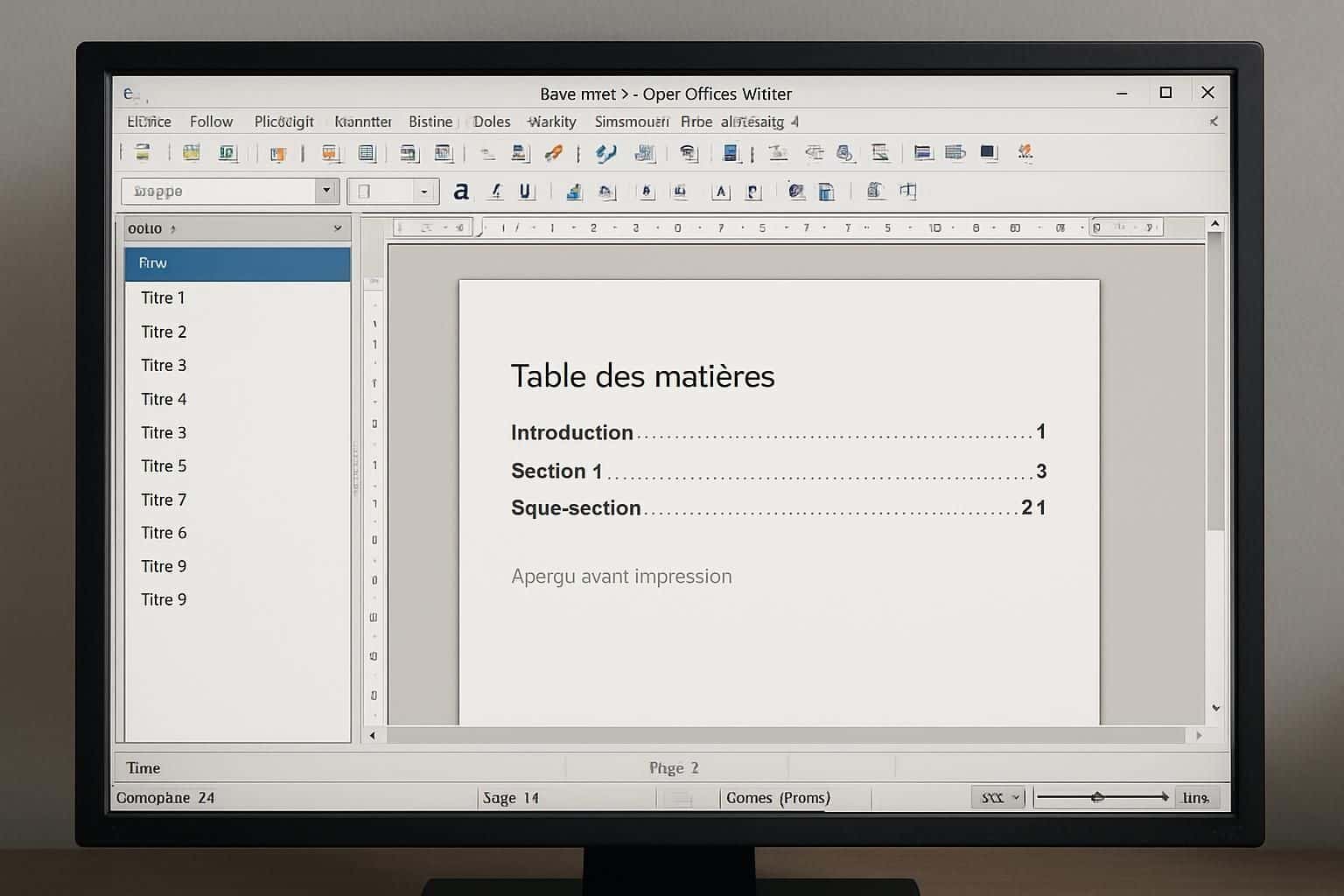Click the first toolbar icon with stacked yellow-green pages
The image size is (1344, 896).
point(142,152)
